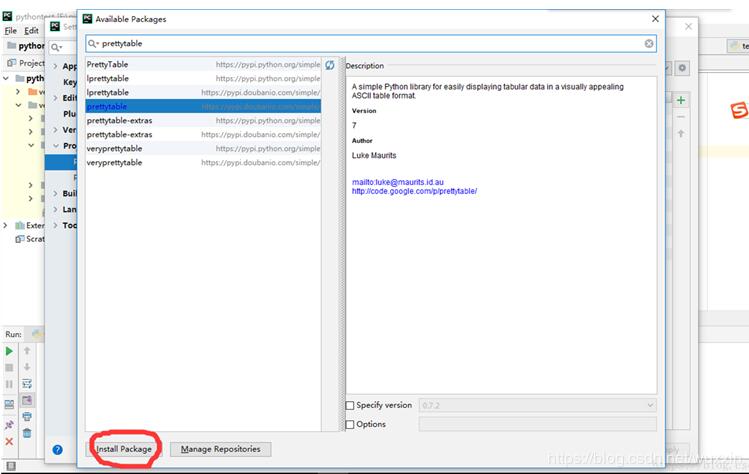Click the up arrow icon in the Run panel
The height and width of the screenshot is (474, 749).
(27, 351)
